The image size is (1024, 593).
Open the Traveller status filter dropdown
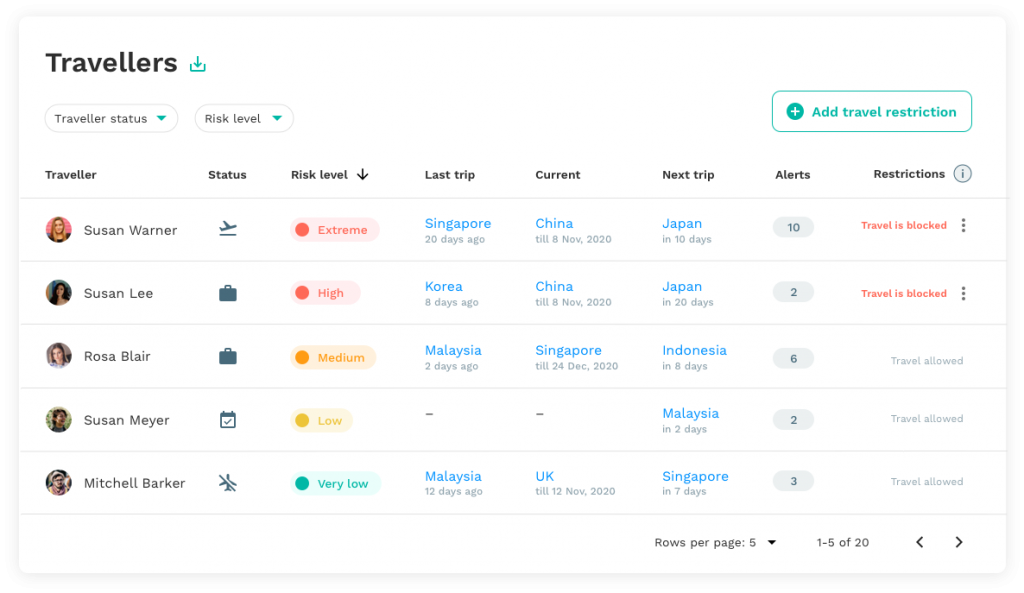click(111, 118)
